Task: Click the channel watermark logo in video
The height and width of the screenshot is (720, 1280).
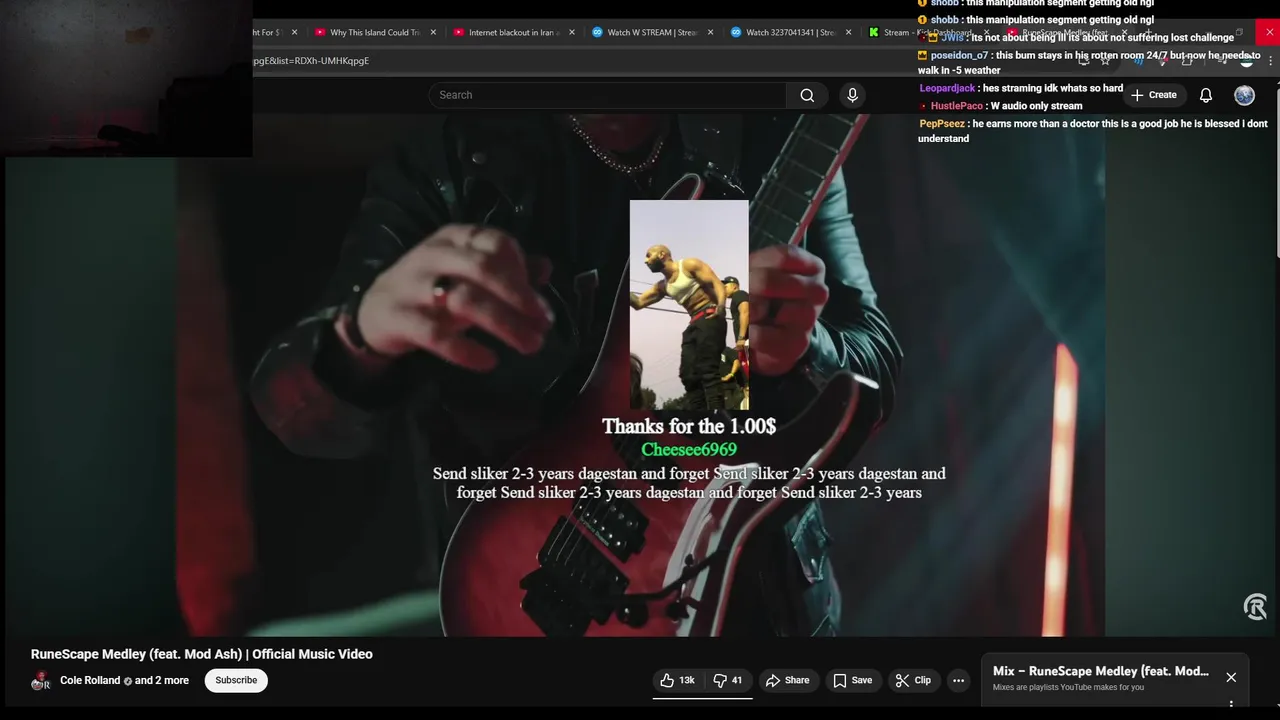Action: [x=1255, y=607]
